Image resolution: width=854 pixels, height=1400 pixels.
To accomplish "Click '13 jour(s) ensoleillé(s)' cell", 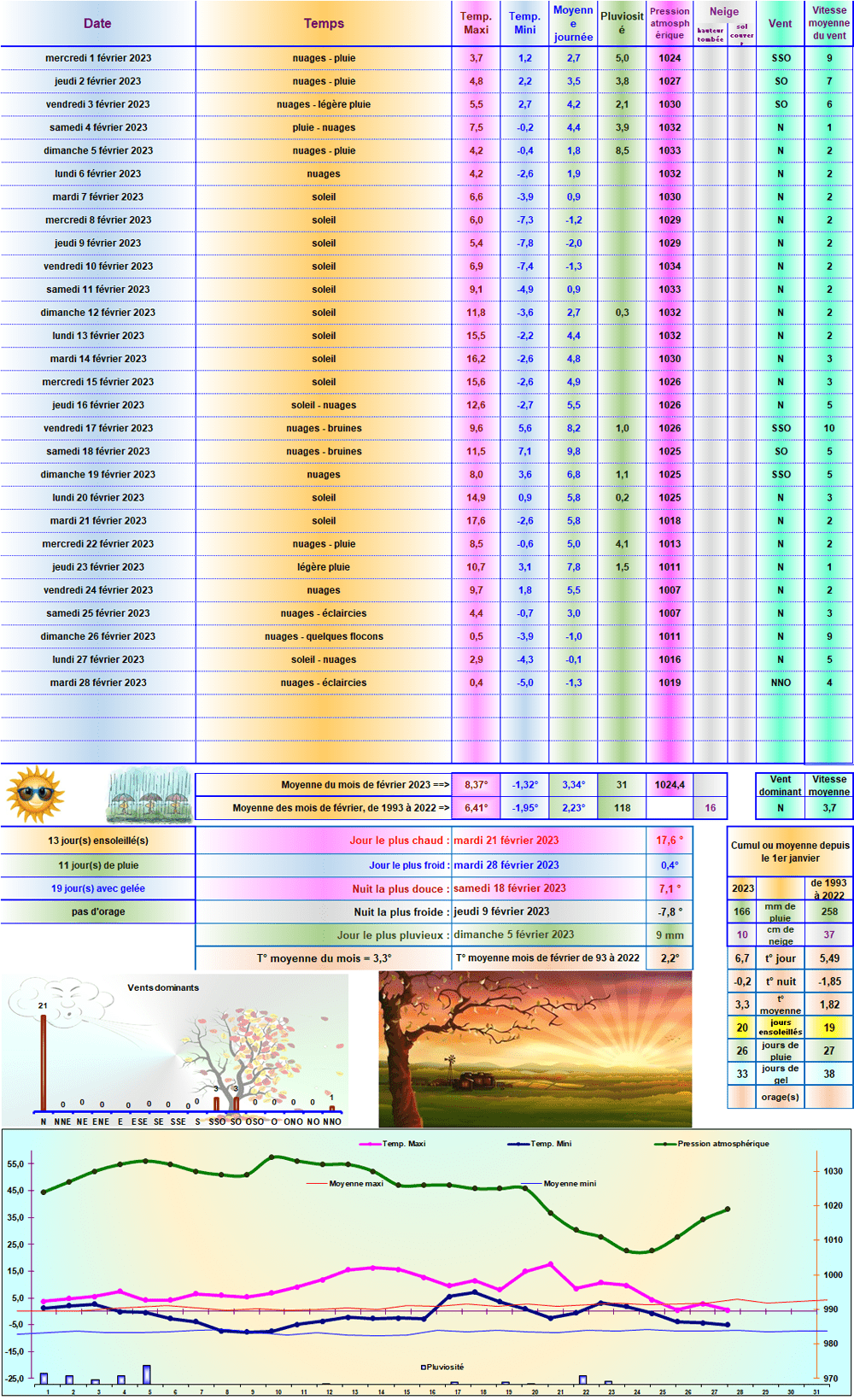I will click(98, 841).
